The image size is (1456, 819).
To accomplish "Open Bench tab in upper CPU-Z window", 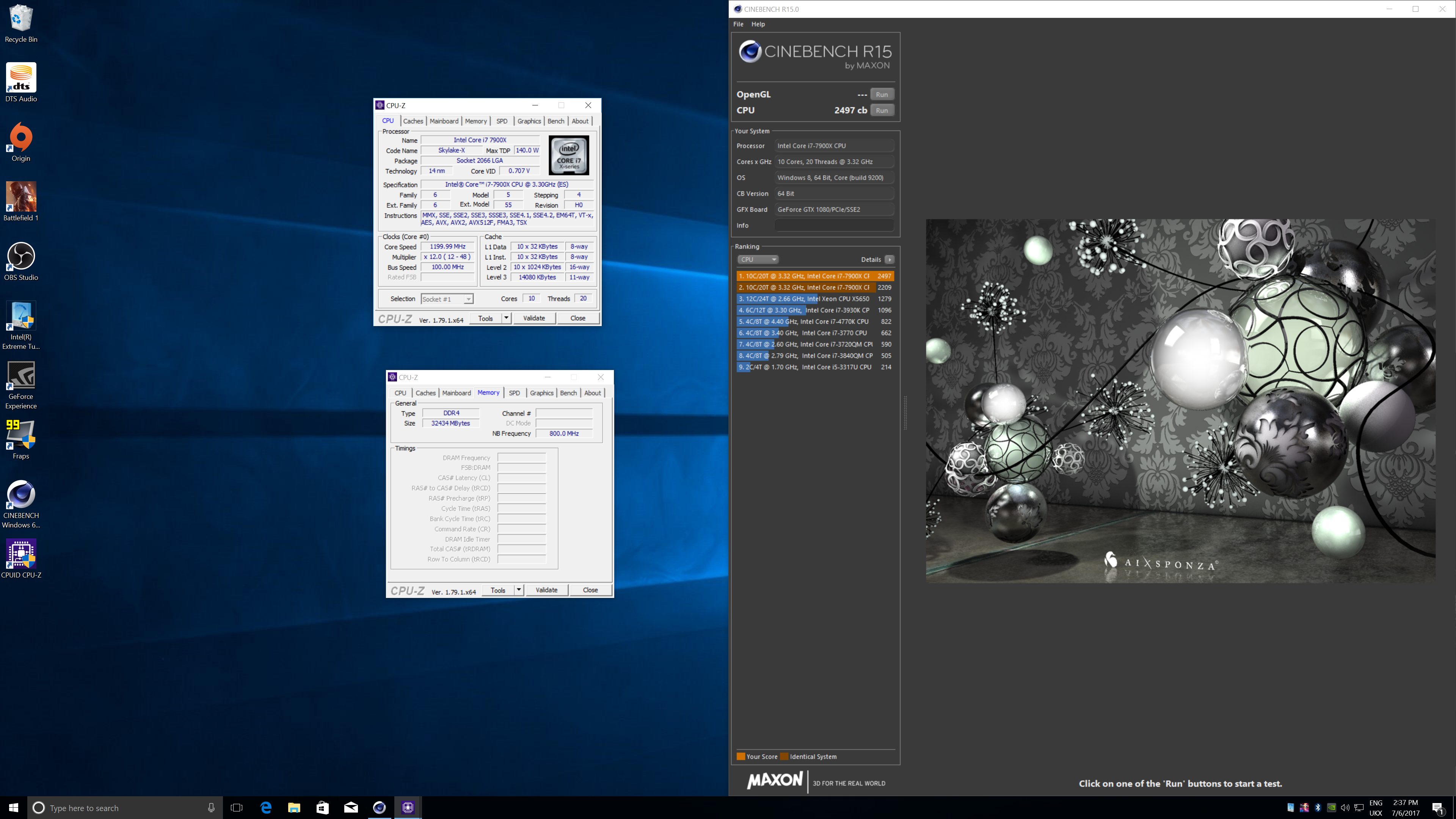I will pyautogui.click(x=556, y=121).
